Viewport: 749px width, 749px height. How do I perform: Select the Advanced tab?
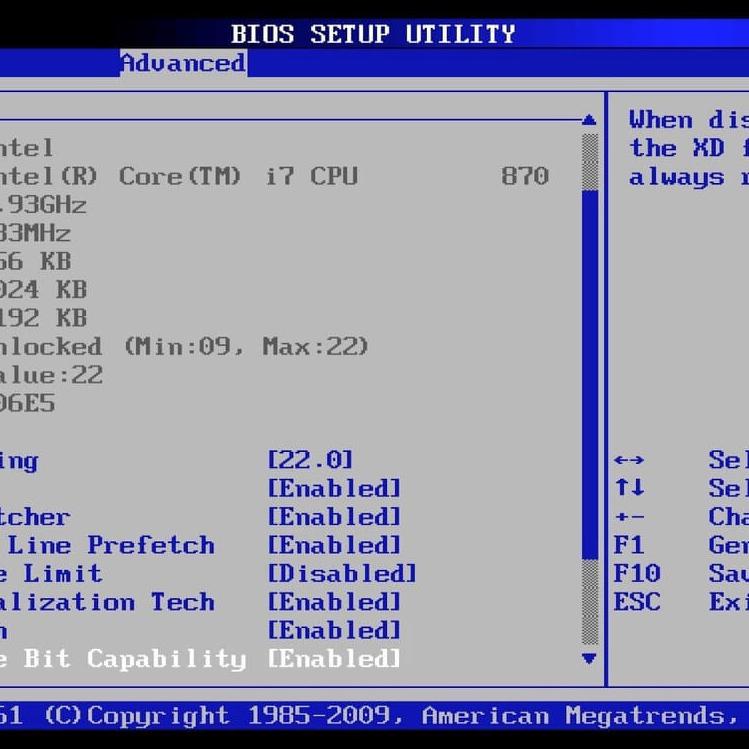point(182,63)
